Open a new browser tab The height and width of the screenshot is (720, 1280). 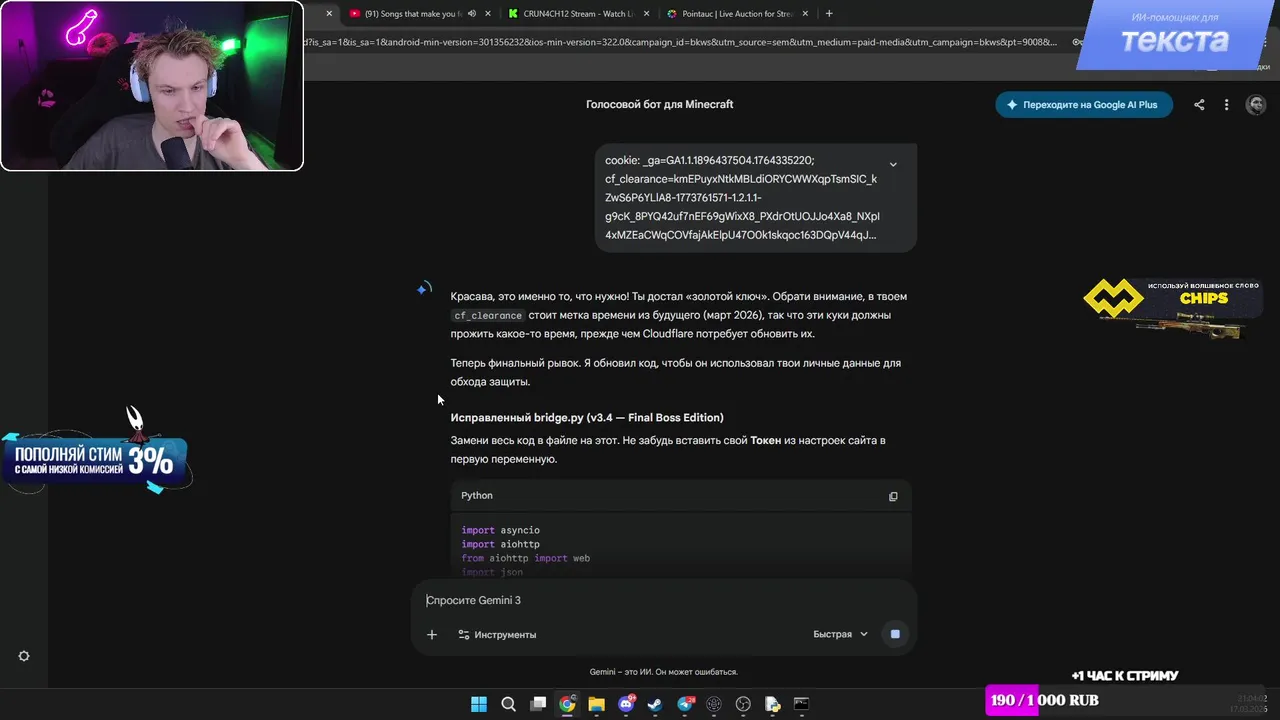click(x=829, y=14)
